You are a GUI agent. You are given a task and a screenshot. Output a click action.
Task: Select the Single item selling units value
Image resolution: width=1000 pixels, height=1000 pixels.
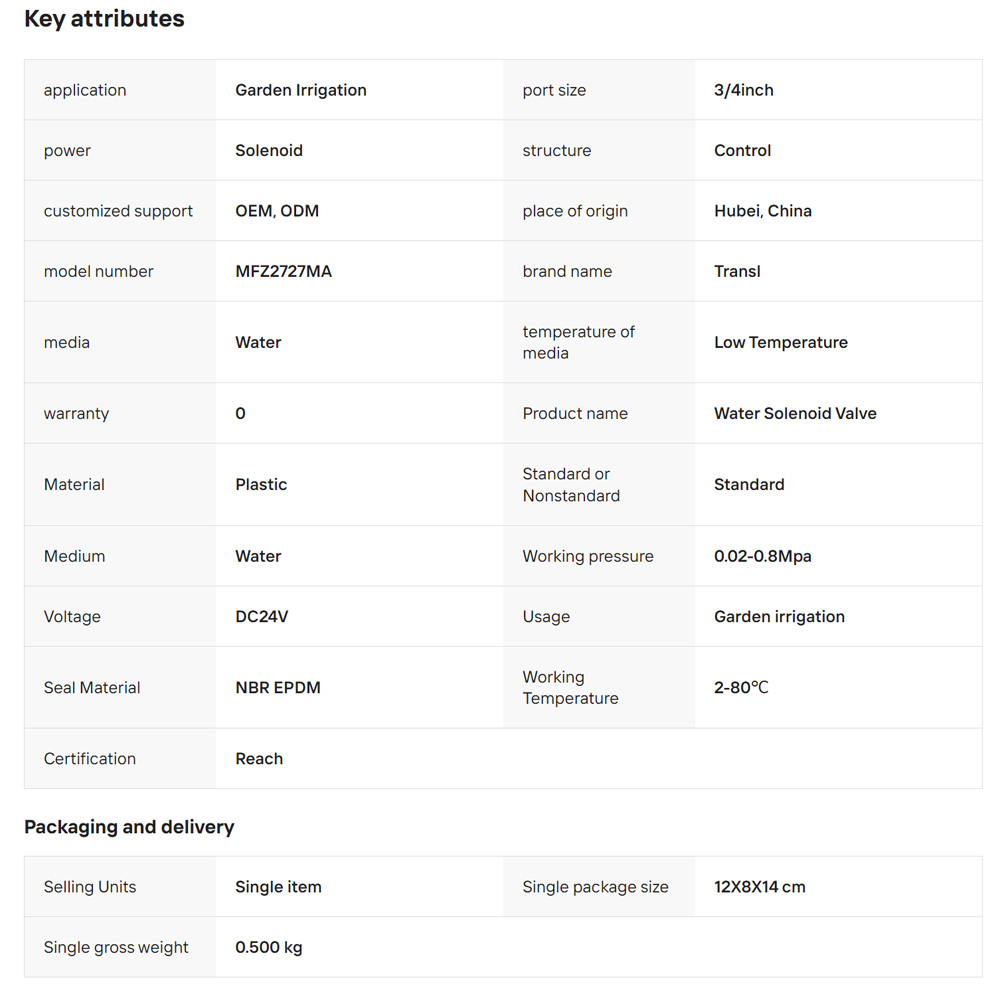click(x=278, y=887)
